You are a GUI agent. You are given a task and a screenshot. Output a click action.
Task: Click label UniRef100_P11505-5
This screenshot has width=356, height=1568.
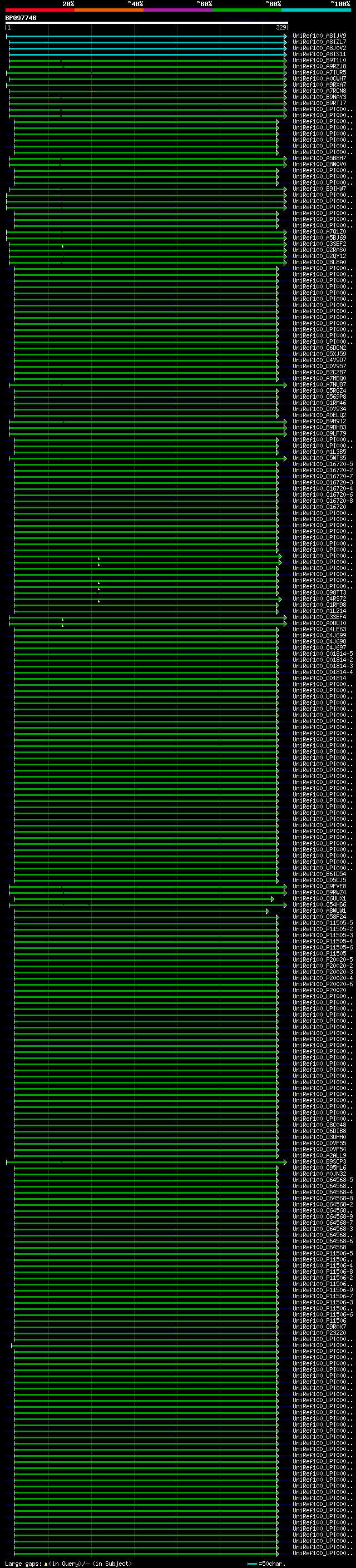click(x=323, y=923)
